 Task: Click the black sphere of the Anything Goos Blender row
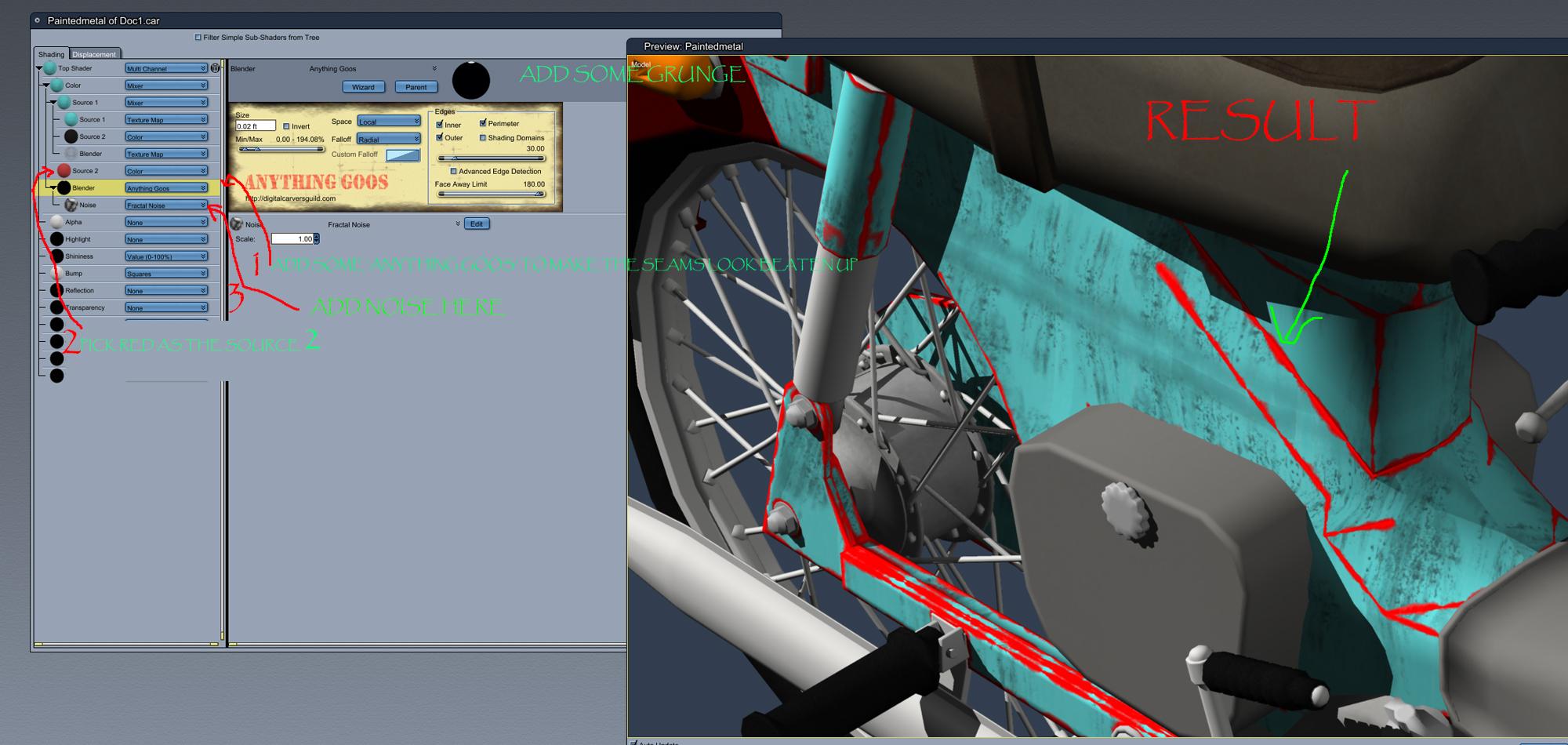coord(64,187)
